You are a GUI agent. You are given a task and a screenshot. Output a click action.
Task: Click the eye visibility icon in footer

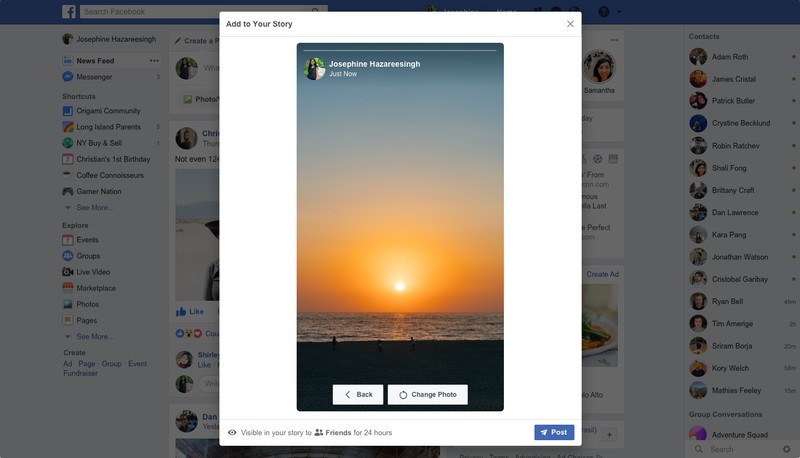coord(232,432)
